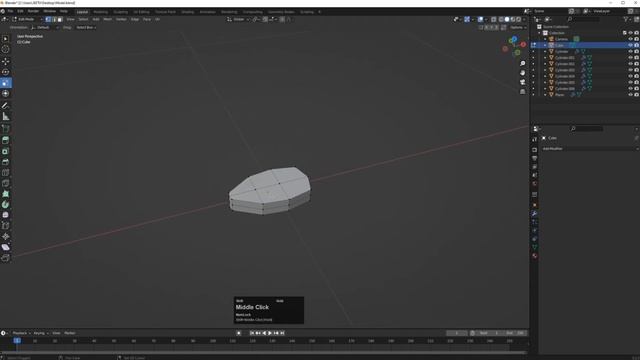The image size is (640, 360).
Task: Enable edge select mode
Action: pyautogui.click(x=54, y=19)
